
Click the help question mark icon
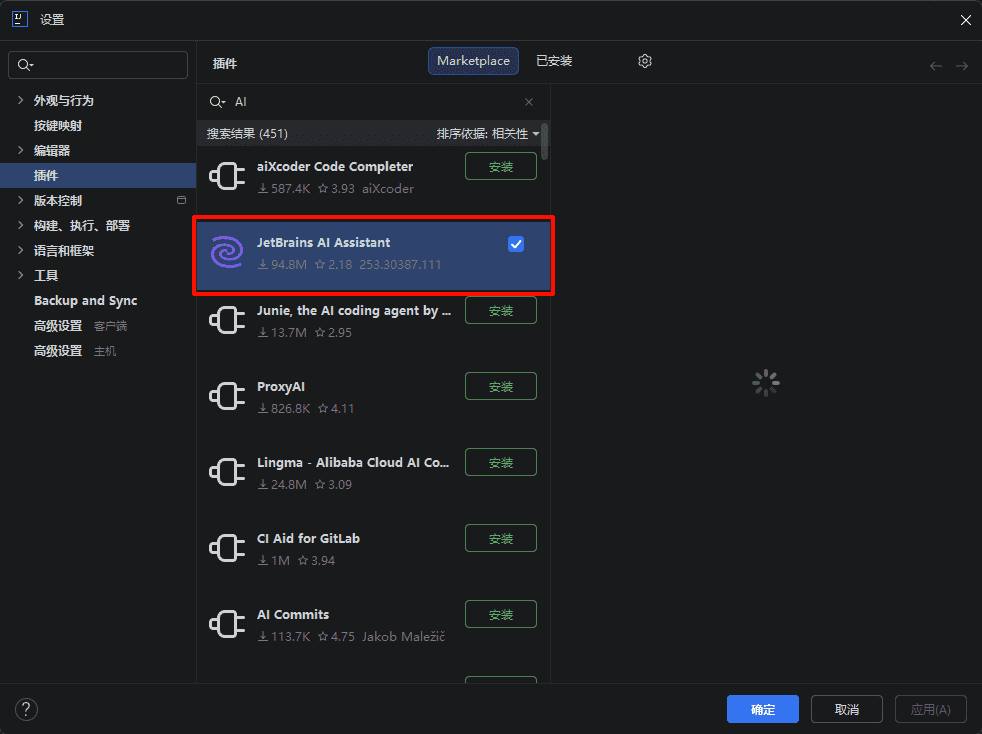[26, 709]
